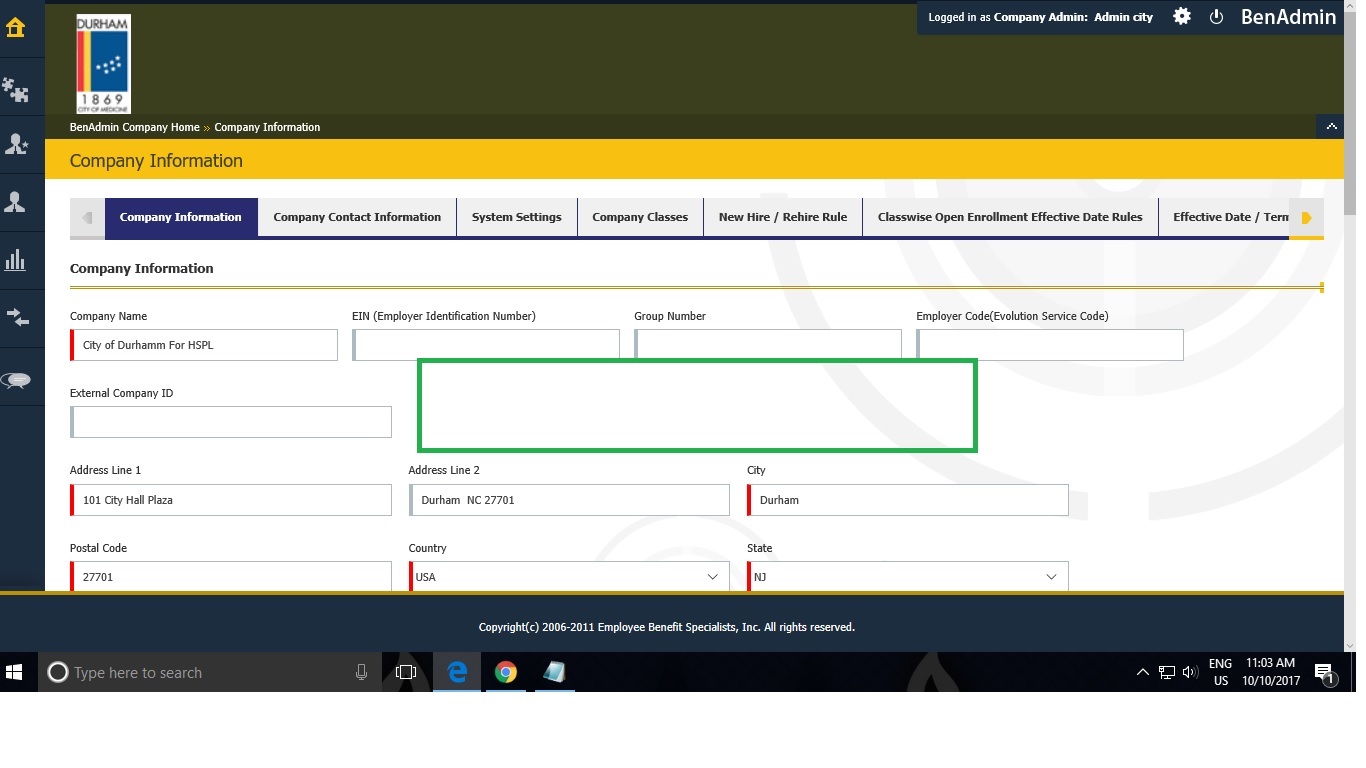This screenshot has width=1366, height=768.
Task: Open Microsoft Edge from taskbar
Action: click(457, 673)
